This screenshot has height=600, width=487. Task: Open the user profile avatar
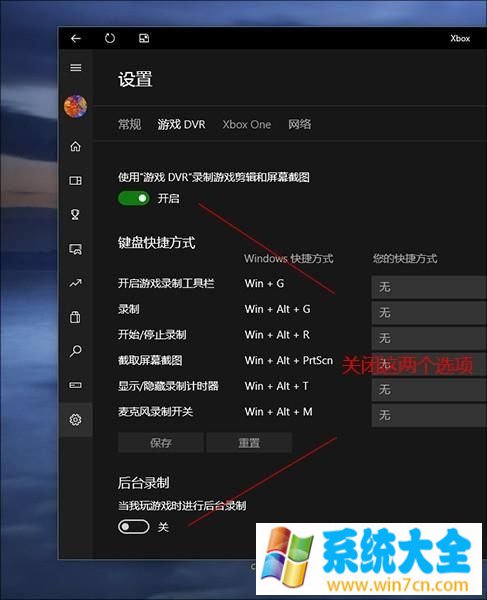pos(75,106)
